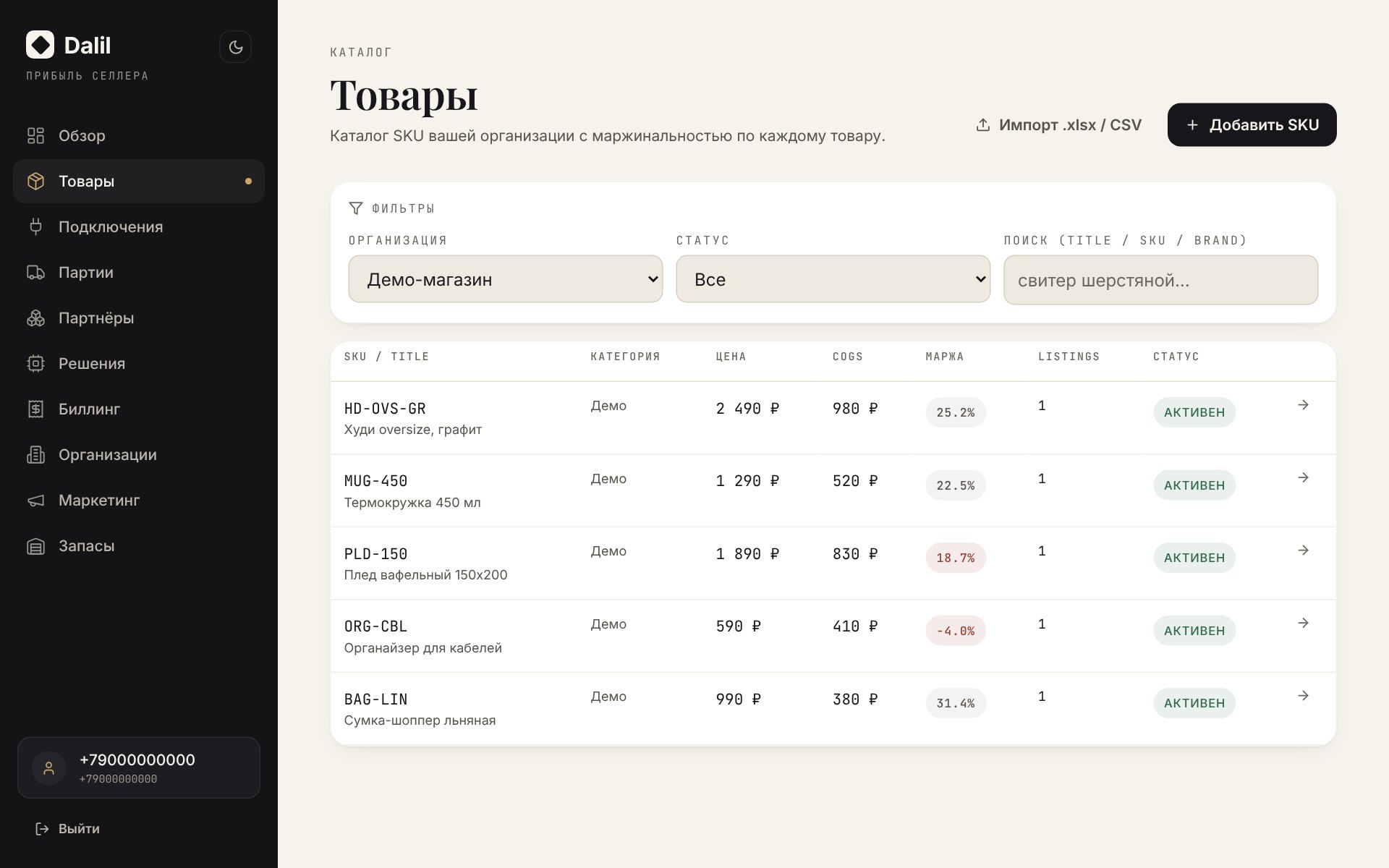Viewport: 1389px width, 868px height.
Task: Expand the Статус dropdown showing Все
Action: [833, 279]
